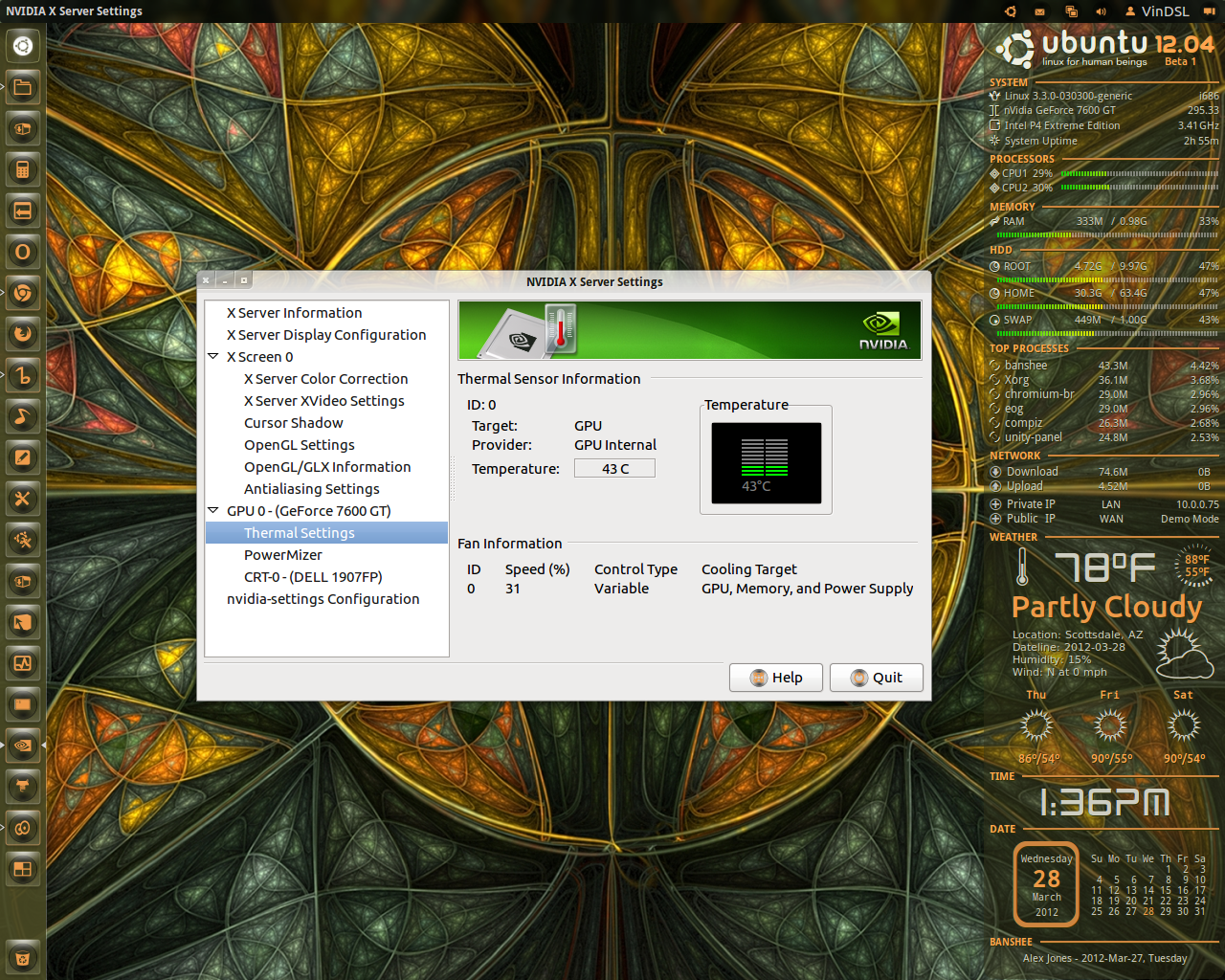This screenshot has width=1225, height=980.
Task: Close the NVIDIA X Server Settings window
Action: point(206,280)
